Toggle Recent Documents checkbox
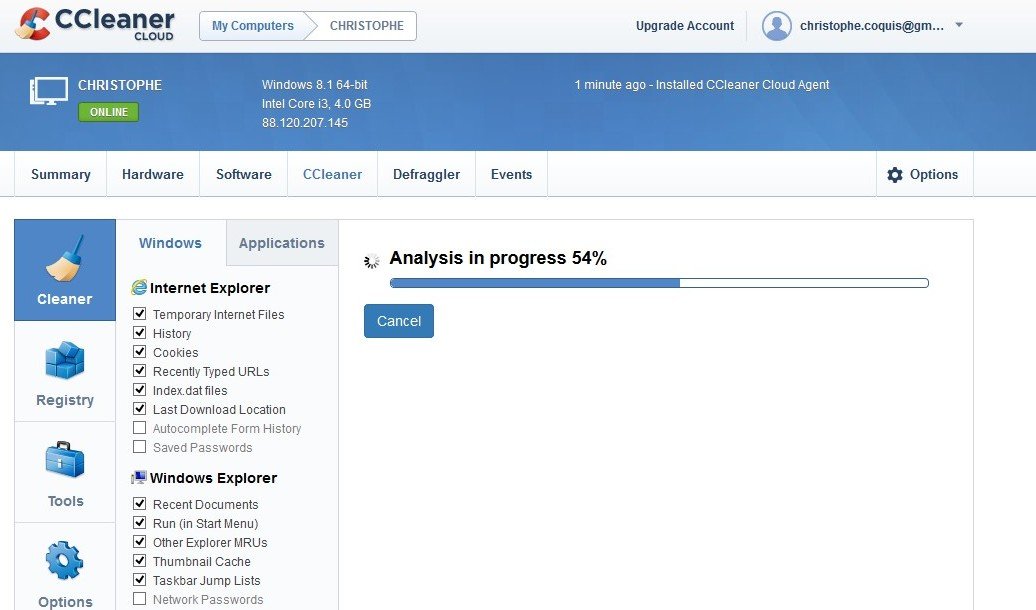 pos(139,504)
